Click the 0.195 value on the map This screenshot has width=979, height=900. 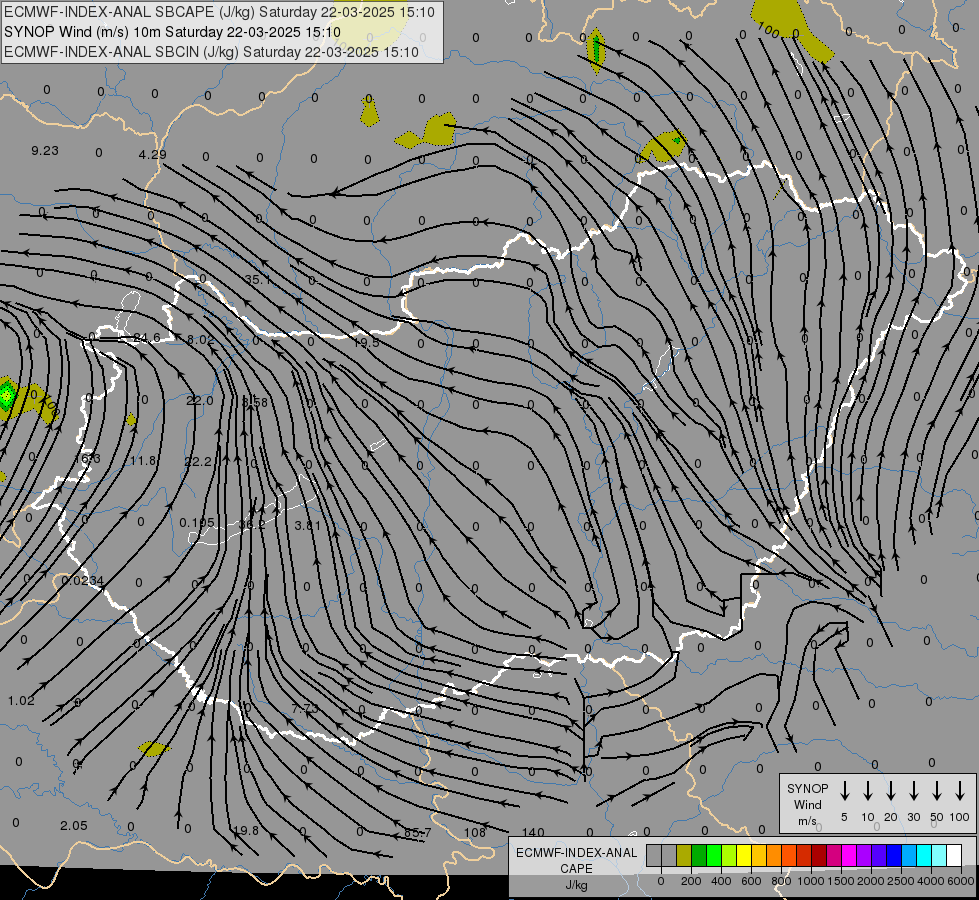(197, 522)
